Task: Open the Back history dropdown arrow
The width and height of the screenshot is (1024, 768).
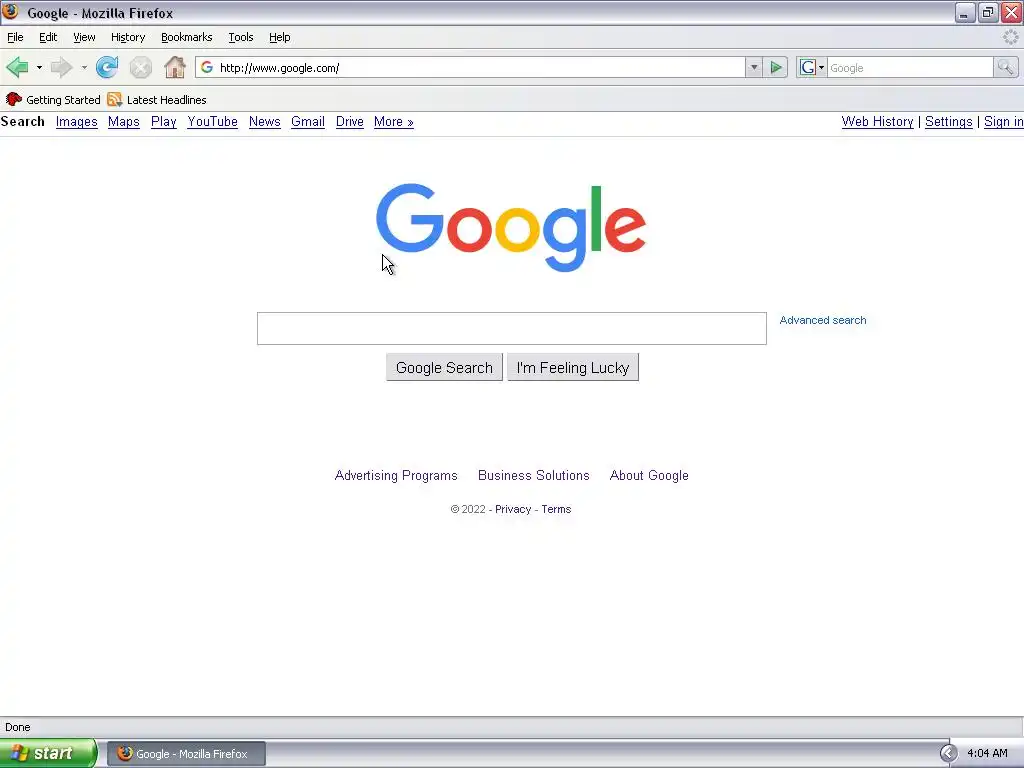Action: click(39, 67)
